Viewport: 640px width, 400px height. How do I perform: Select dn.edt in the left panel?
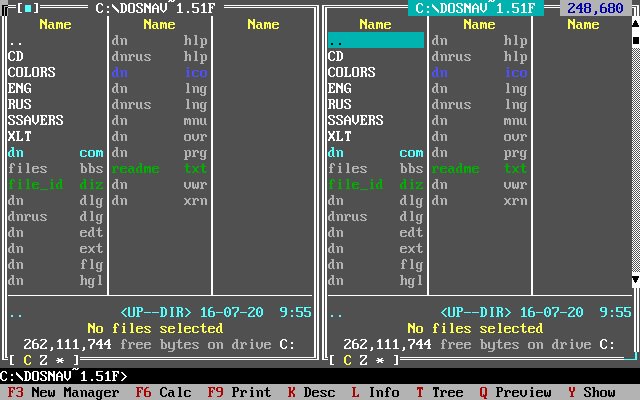click(x=56, y=232)
